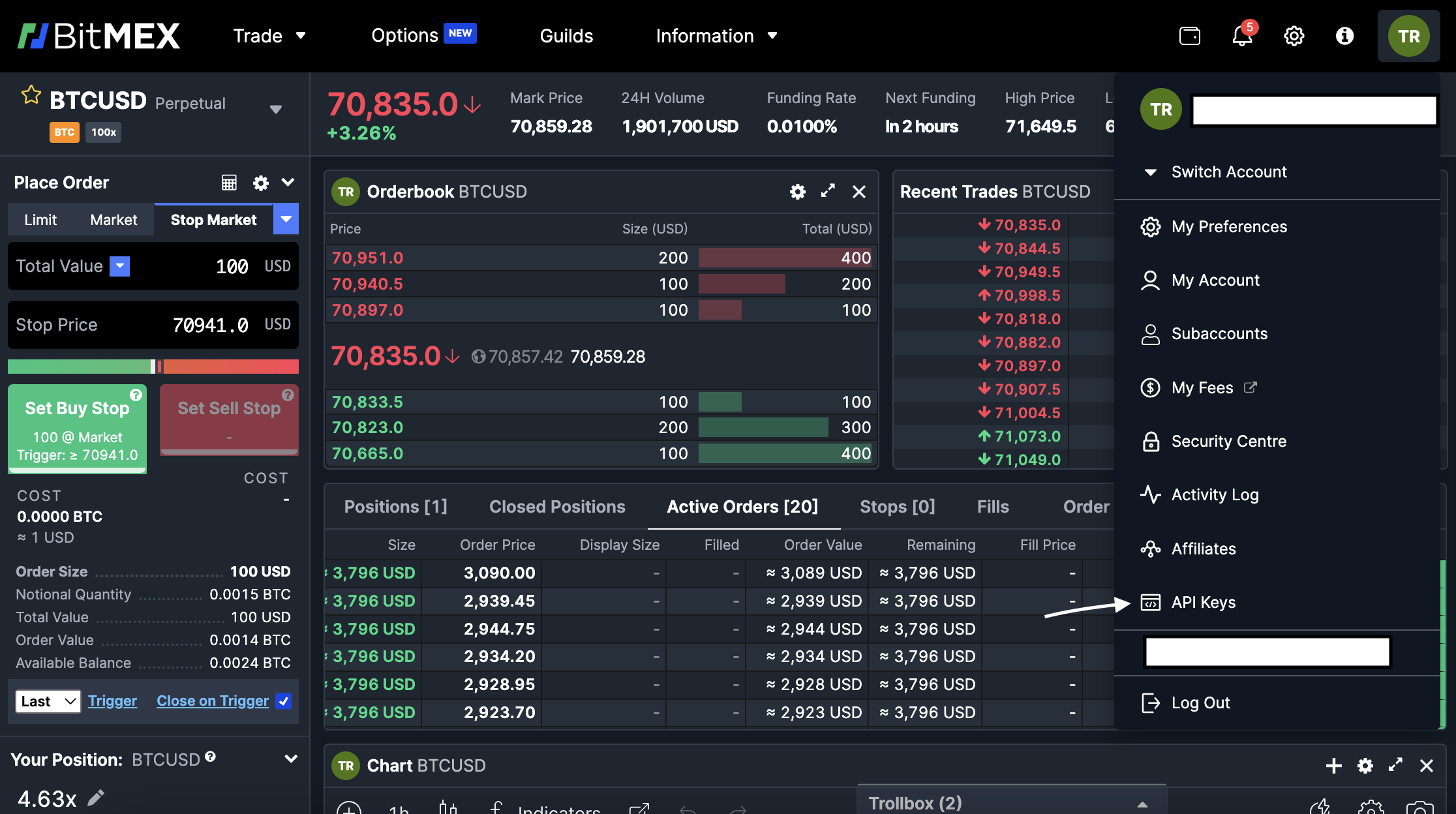Expand Chart panel to fullscreen

[x=1395, y=765]
